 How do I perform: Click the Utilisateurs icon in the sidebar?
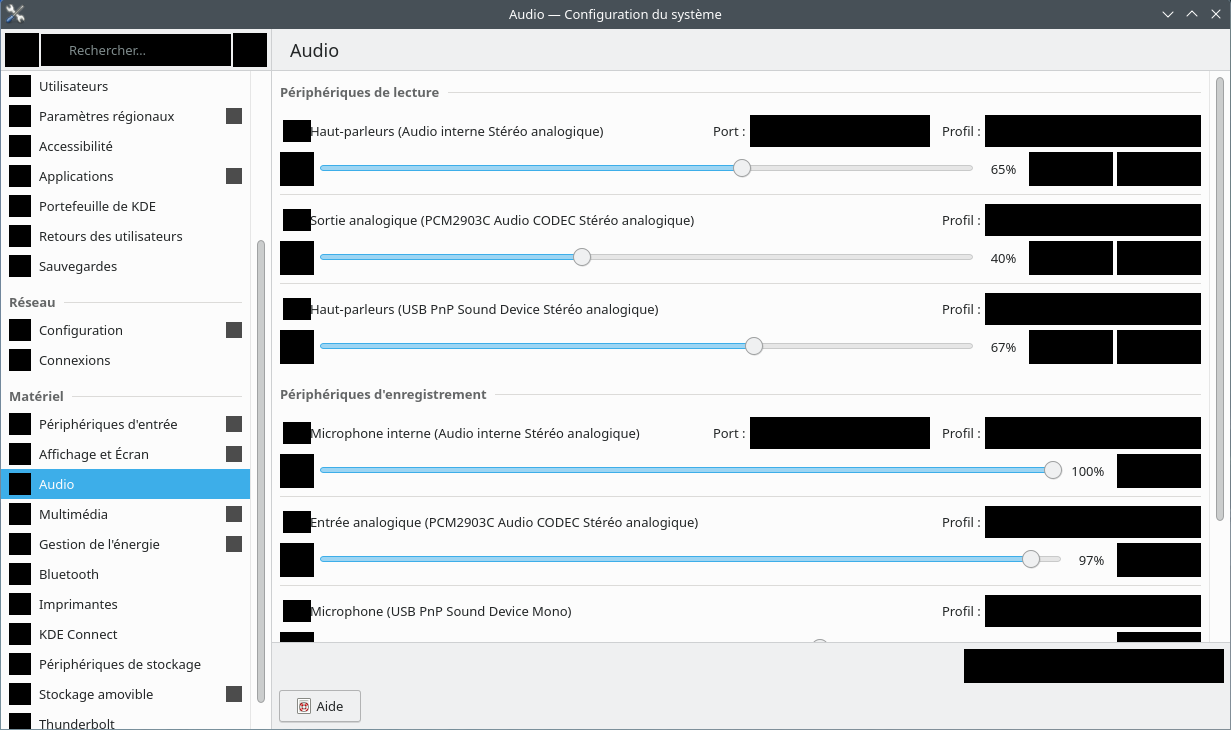point(20,87)
